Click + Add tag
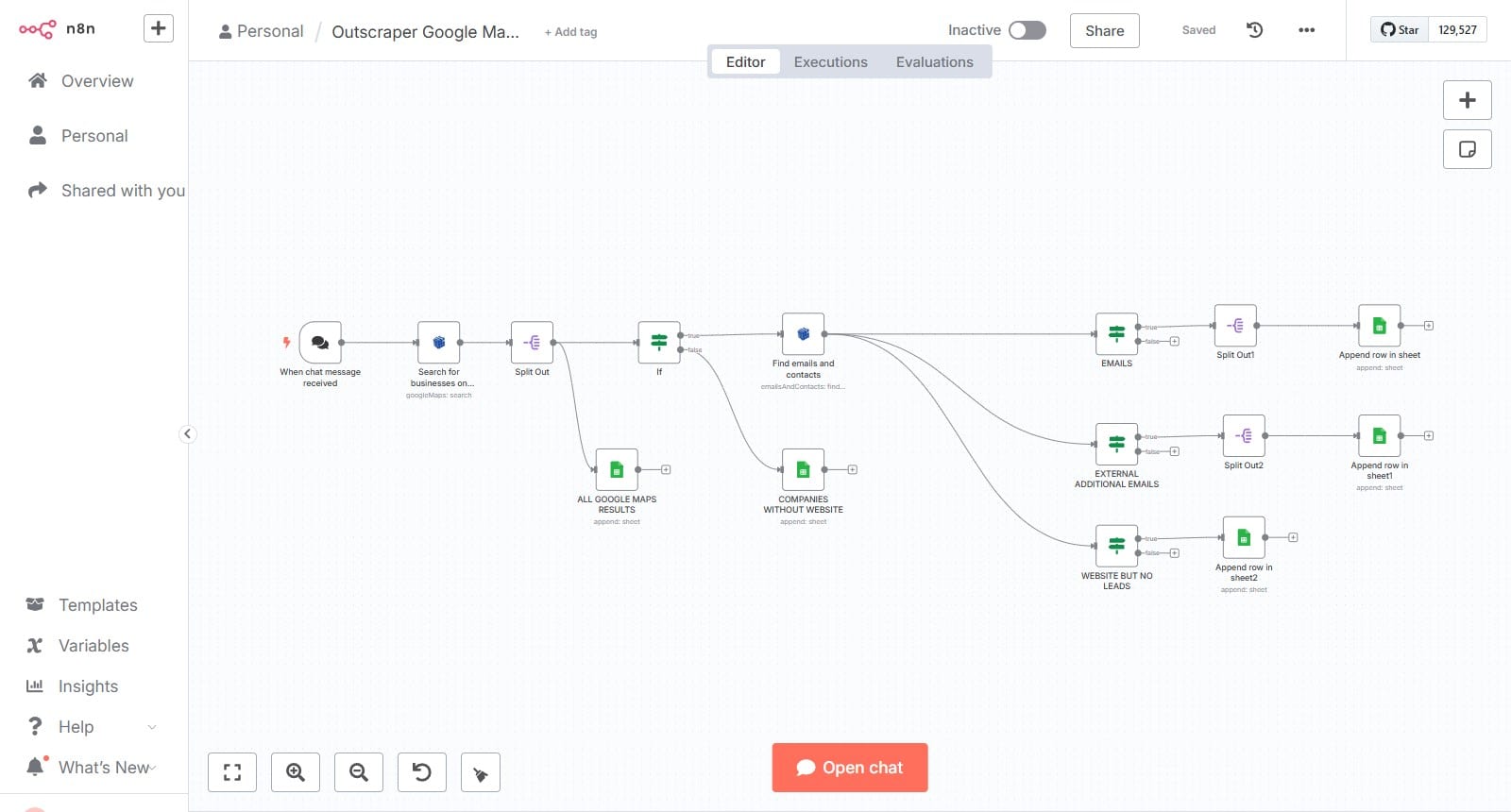The height and width of the screenshot is (812, 1511). point(570,32)
